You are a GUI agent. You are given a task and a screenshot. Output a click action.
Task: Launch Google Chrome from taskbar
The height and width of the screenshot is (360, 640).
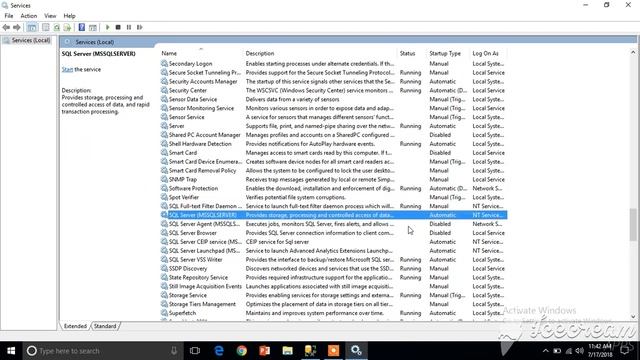click(242, 351)
